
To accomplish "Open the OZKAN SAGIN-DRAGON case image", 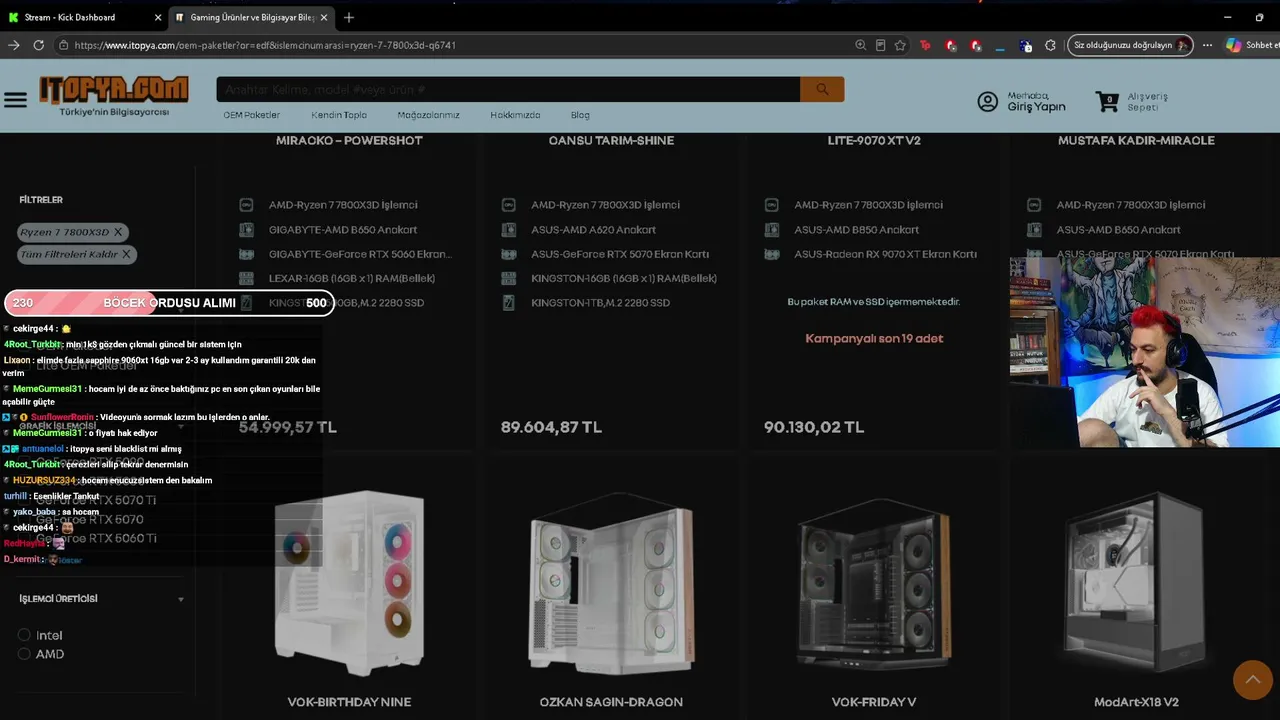I will 611,582.
